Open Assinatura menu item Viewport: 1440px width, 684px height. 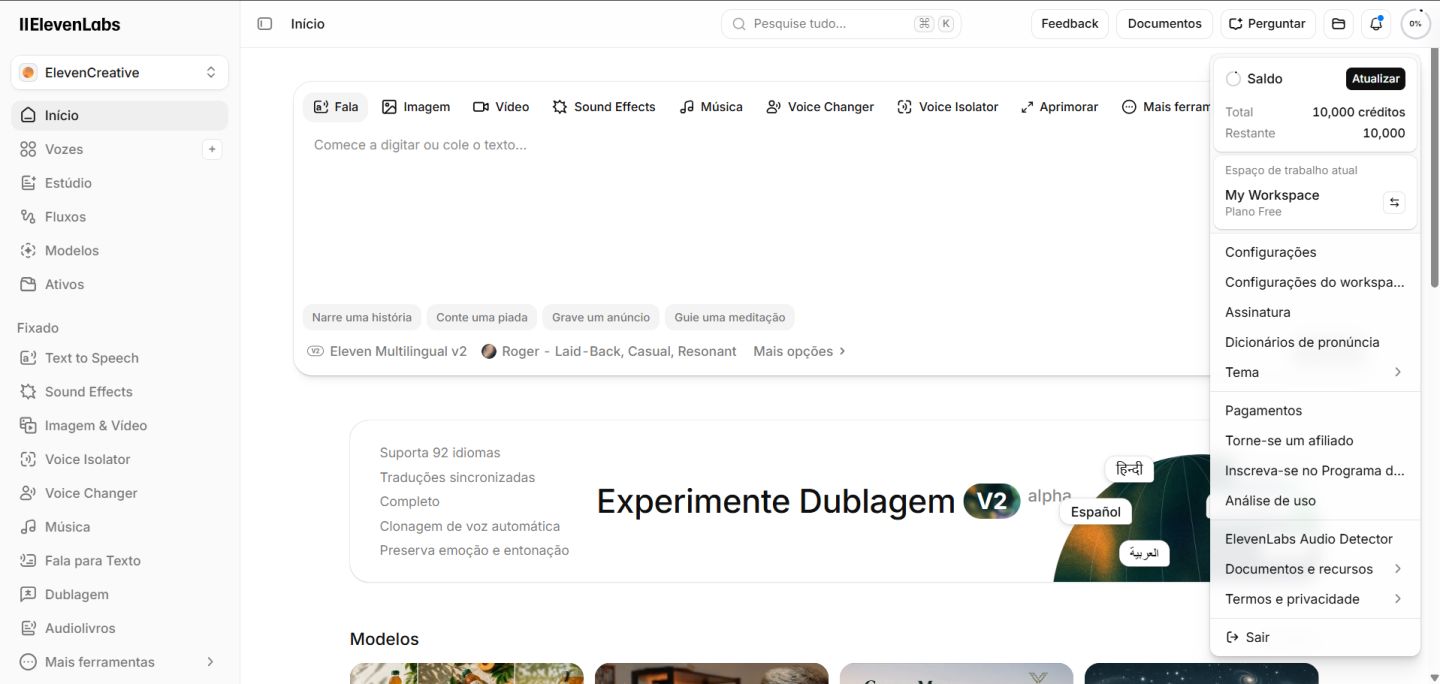click(x=1314, y=312)
